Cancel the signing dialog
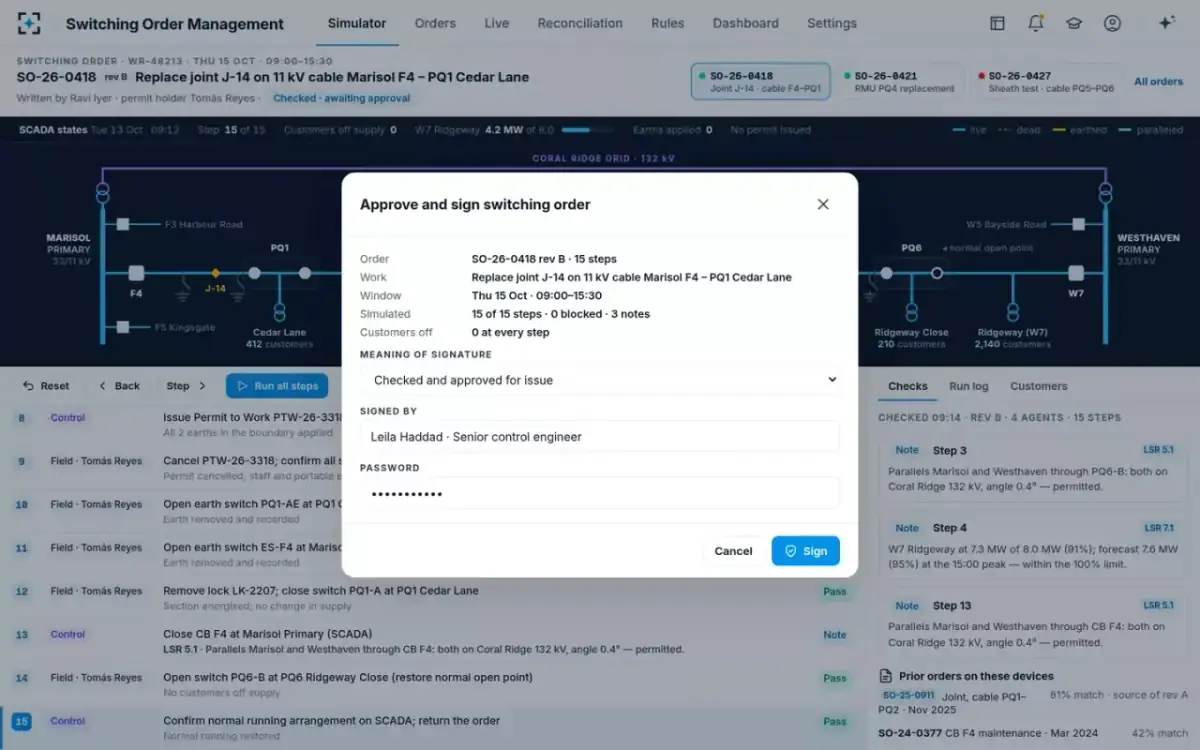This screenshot has width=1200, height=750. (733, 551)
